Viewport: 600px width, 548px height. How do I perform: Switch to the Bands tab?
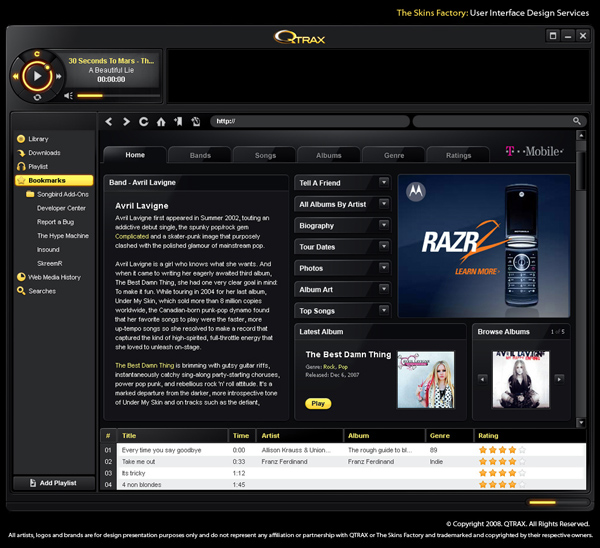click(x=200, y=155)
